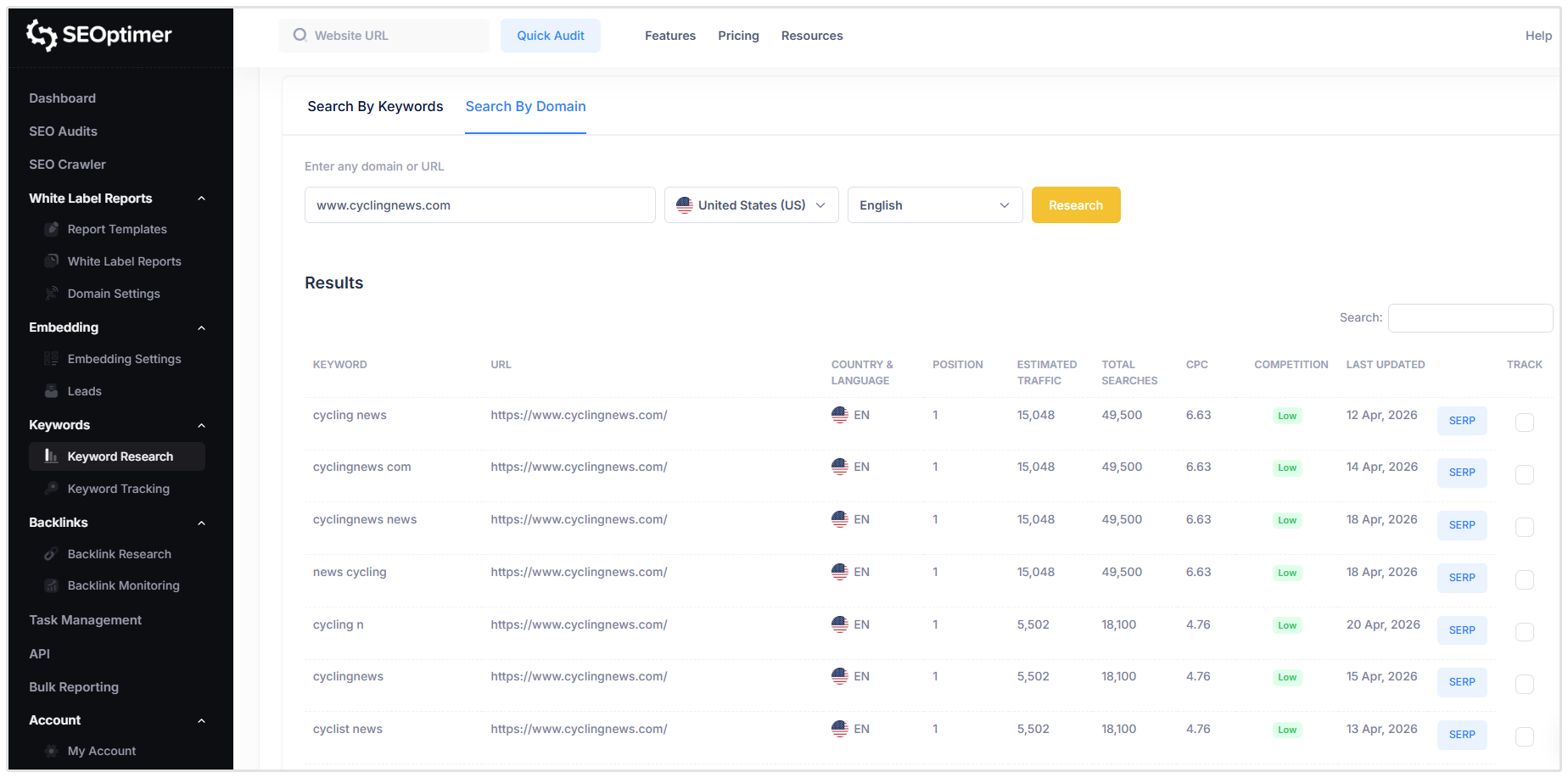Click the flag icon in cyclingnews com row
1568x778 pixels.
pos(839,467)
